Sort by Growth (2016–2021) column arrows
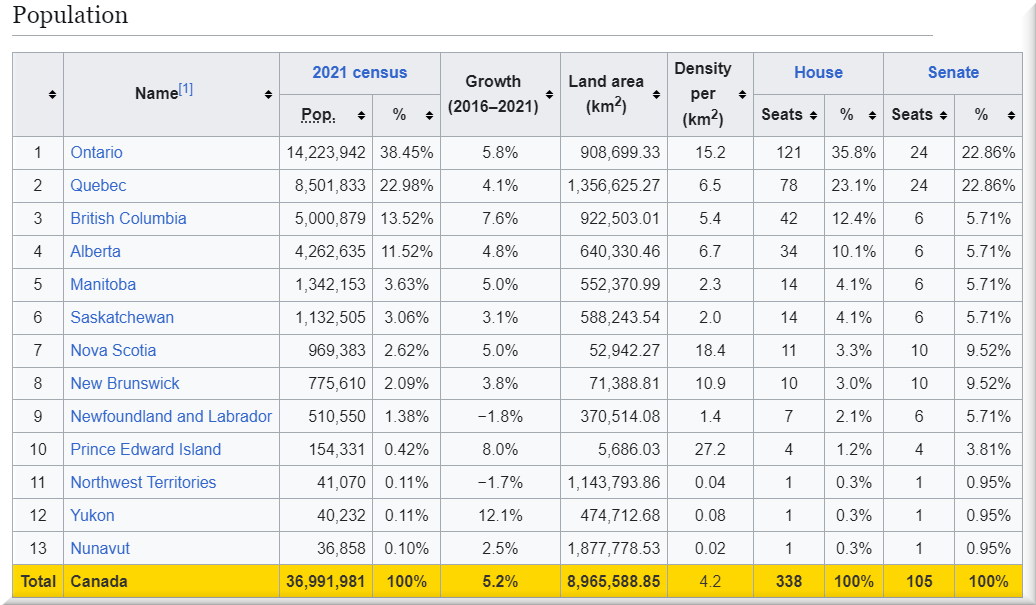Image resolution: width=1036 pixels, height=605 pixels. coord(549,95)
